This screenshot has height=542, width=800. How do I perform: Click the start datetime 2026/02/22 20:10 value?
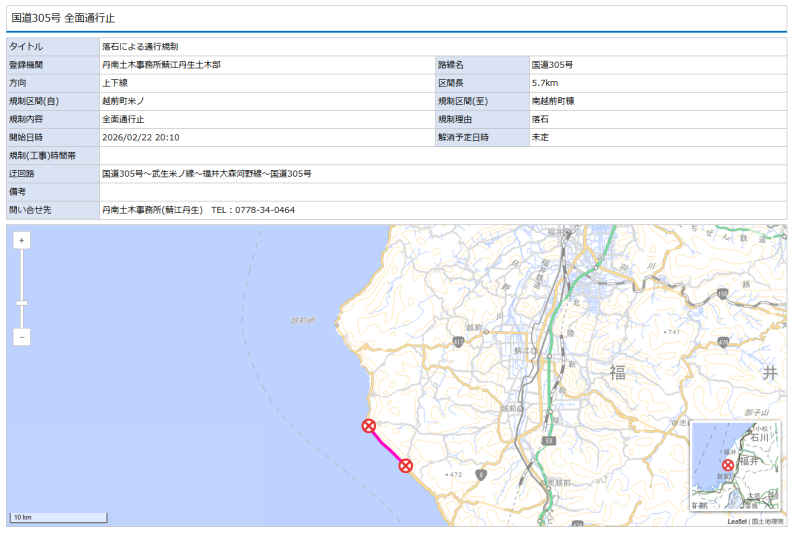click(x=141, y=137)
